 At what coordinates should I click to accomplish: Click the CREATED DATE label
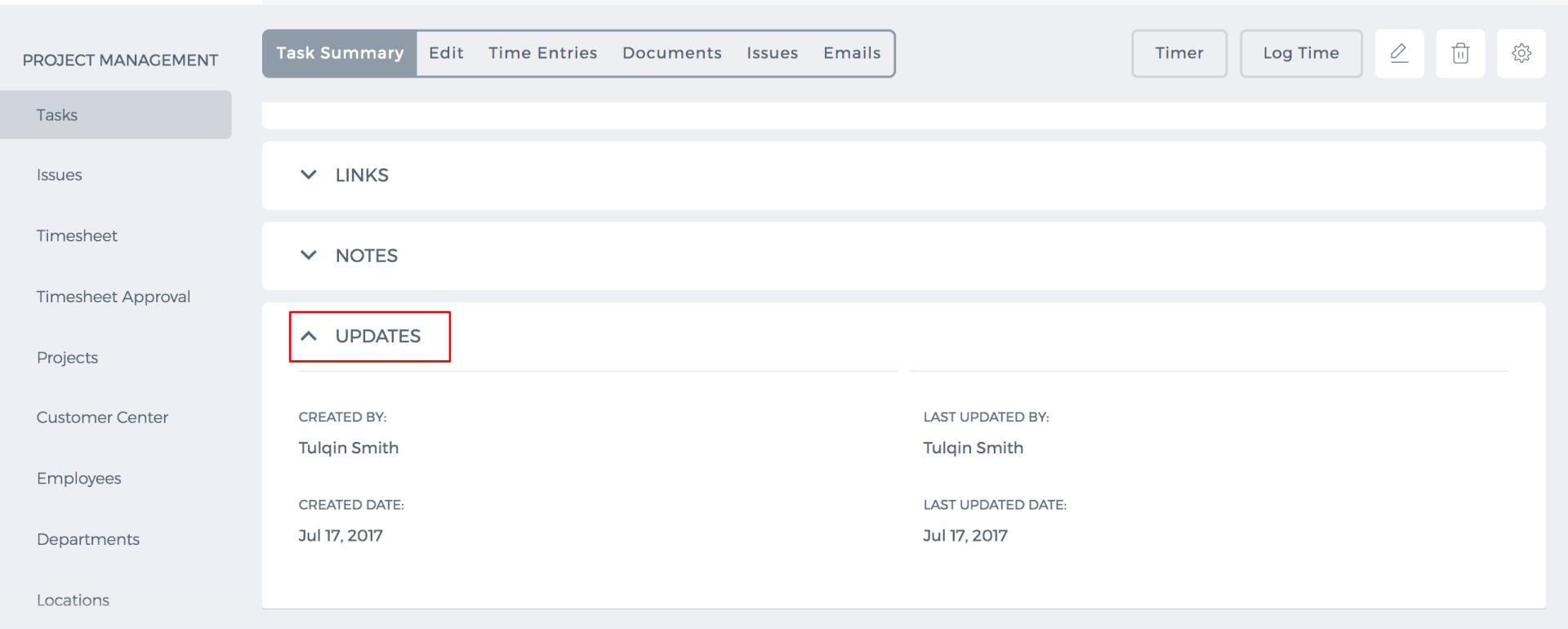pyautogui.click(x=351, y=505)
